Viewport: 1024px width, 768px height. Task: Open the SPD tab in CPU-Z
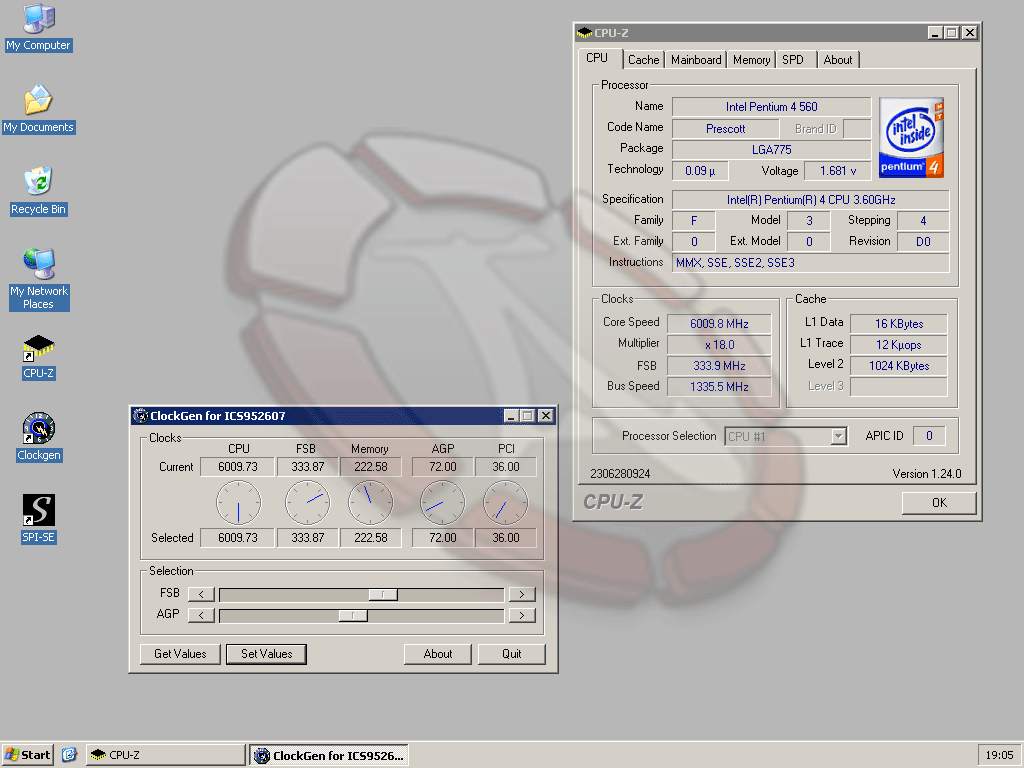[793, 60]
